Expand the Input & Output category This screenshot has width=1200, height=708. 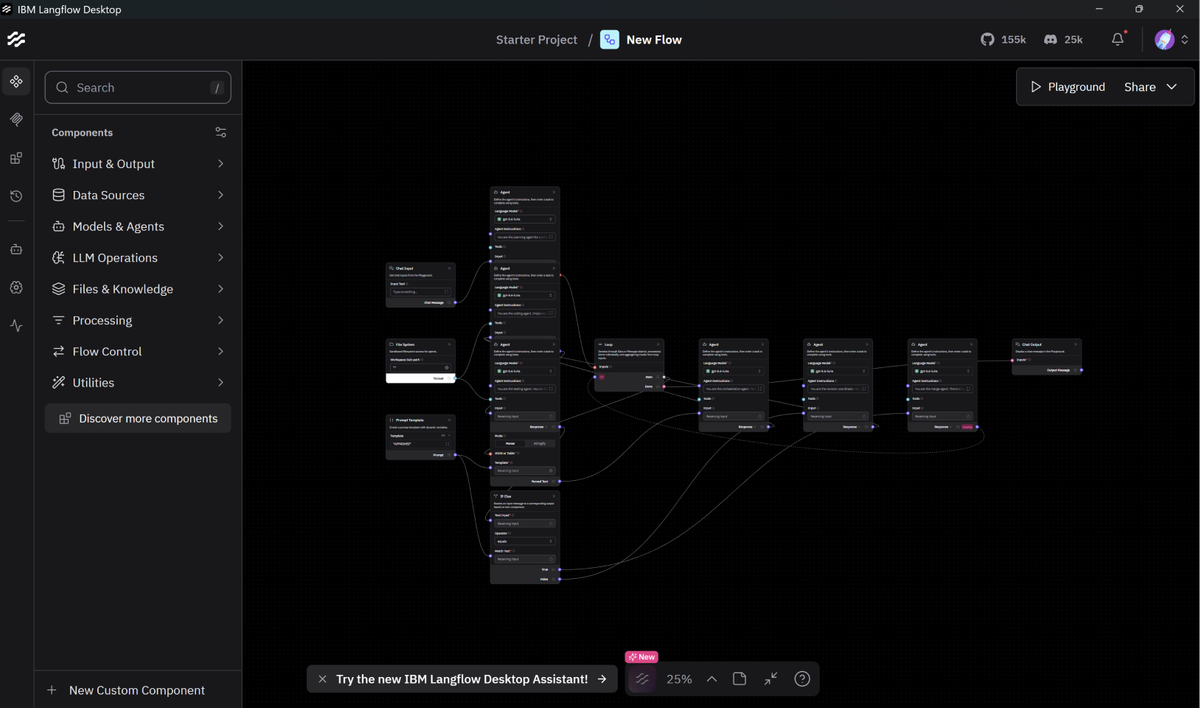(x=138, y=164)
